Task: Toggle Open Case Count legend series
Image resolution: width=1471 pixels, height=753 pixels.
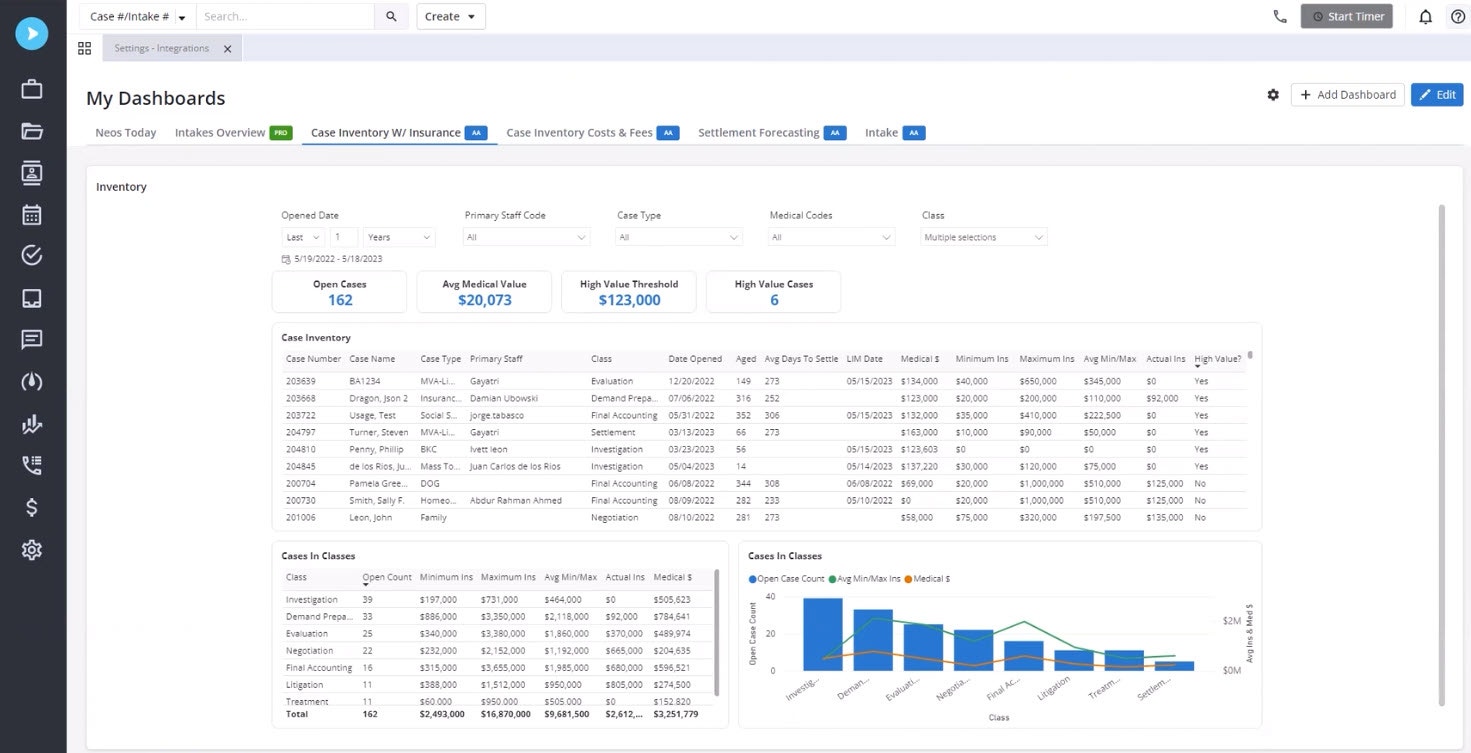Action: point(786,579)
